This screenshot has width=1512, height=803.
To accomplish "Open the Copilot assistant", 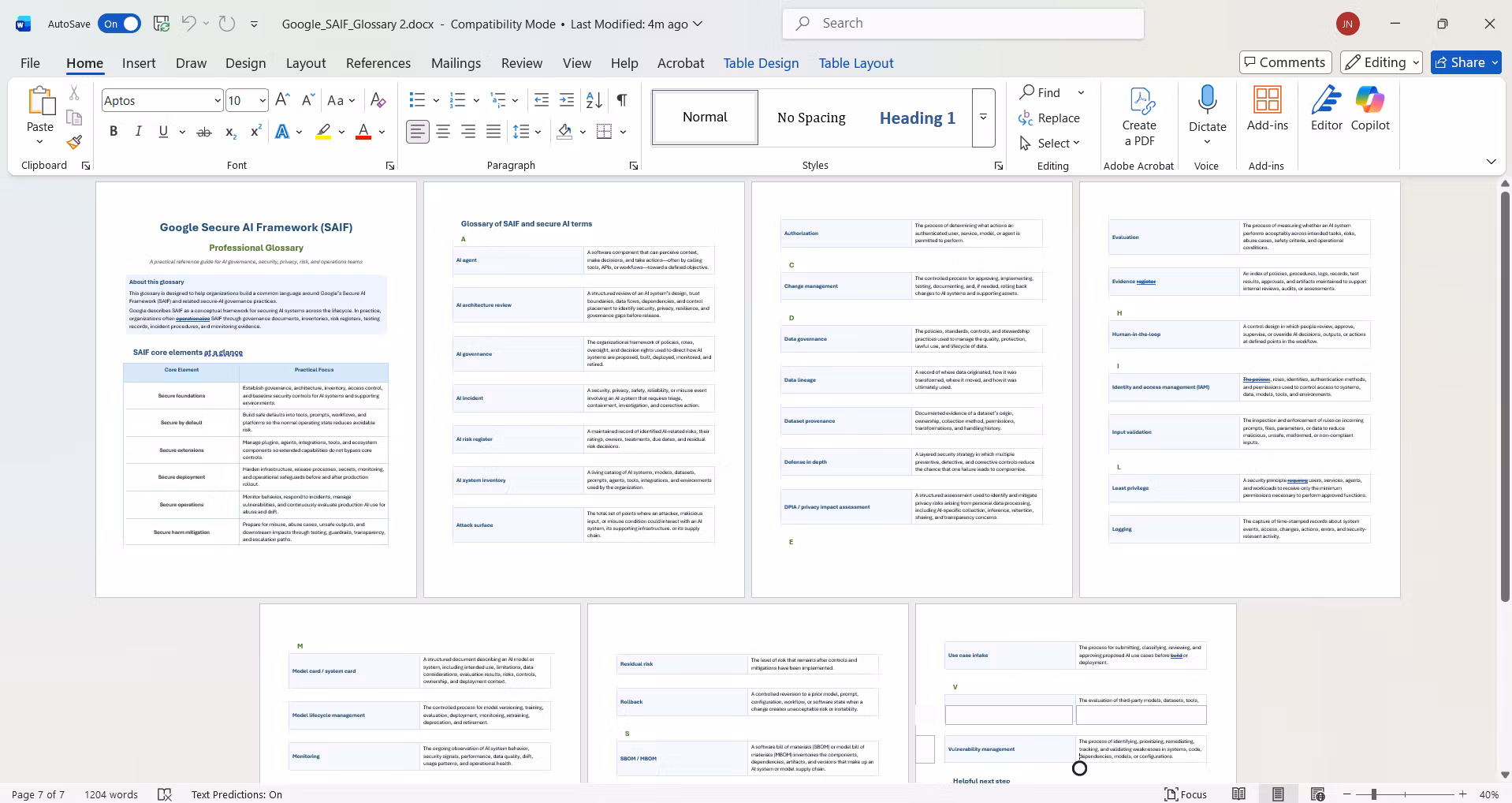I will tap(1370, 108).
